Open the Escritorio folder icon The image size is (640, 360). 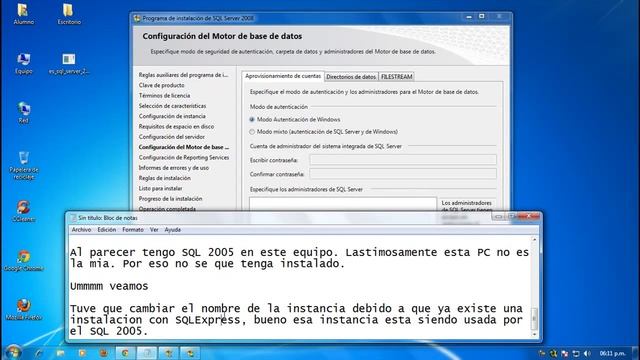coord(69,14)
